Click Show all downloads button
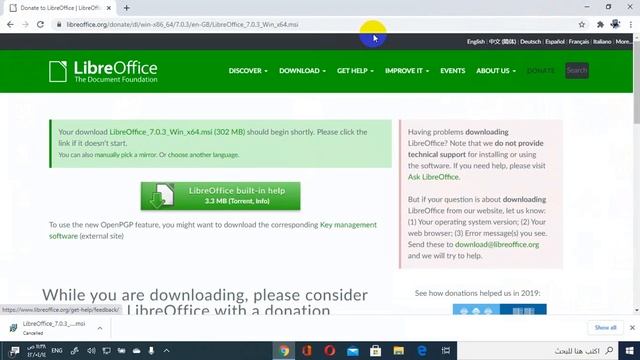 (605, 328)
